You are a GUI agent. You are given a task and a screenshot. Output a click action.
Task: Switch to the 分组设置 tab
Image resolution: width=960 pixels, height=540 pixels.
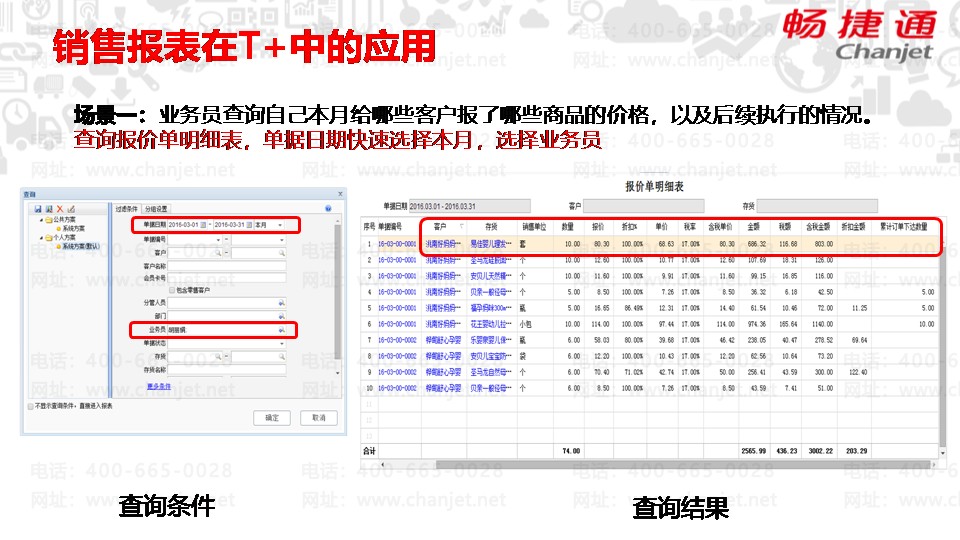(156, 209)
